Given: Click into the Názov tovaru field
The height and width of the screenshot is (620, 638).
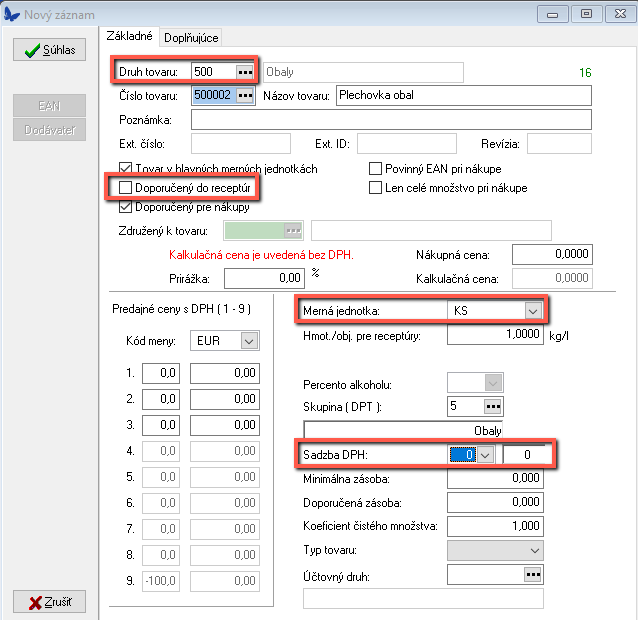Looking at the screenshot, I should pos(463,96).
